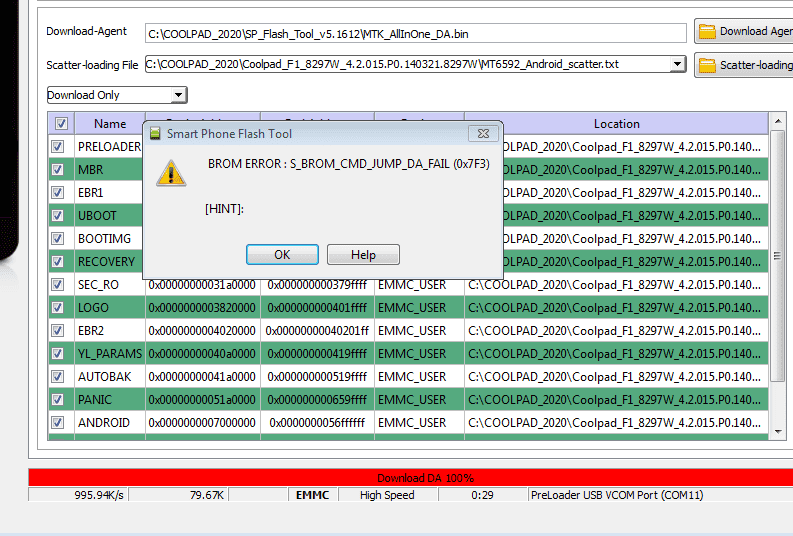Screen dimensions: 793x536
Task: Uncheck the PANIC partition checkbox
Action: 58,399
